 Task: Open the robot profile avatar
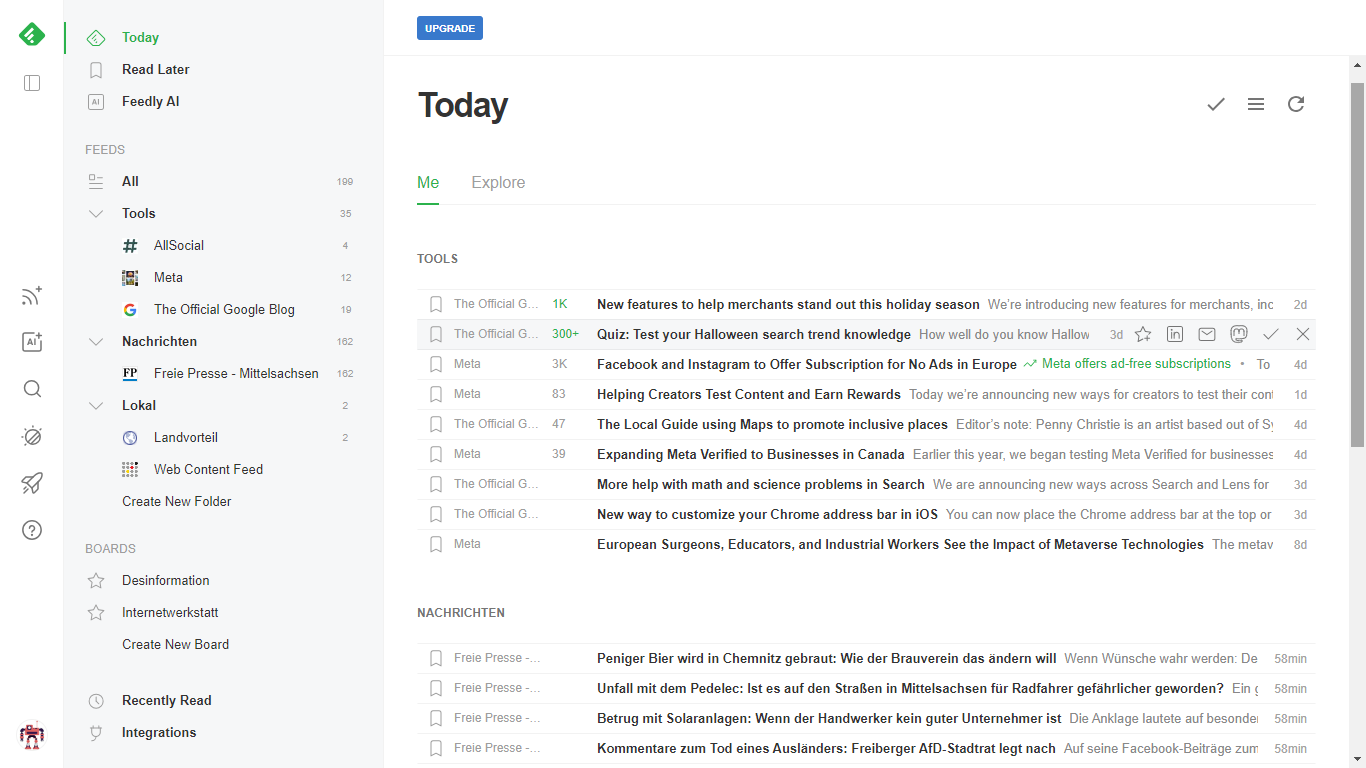(x=32, y=735)
